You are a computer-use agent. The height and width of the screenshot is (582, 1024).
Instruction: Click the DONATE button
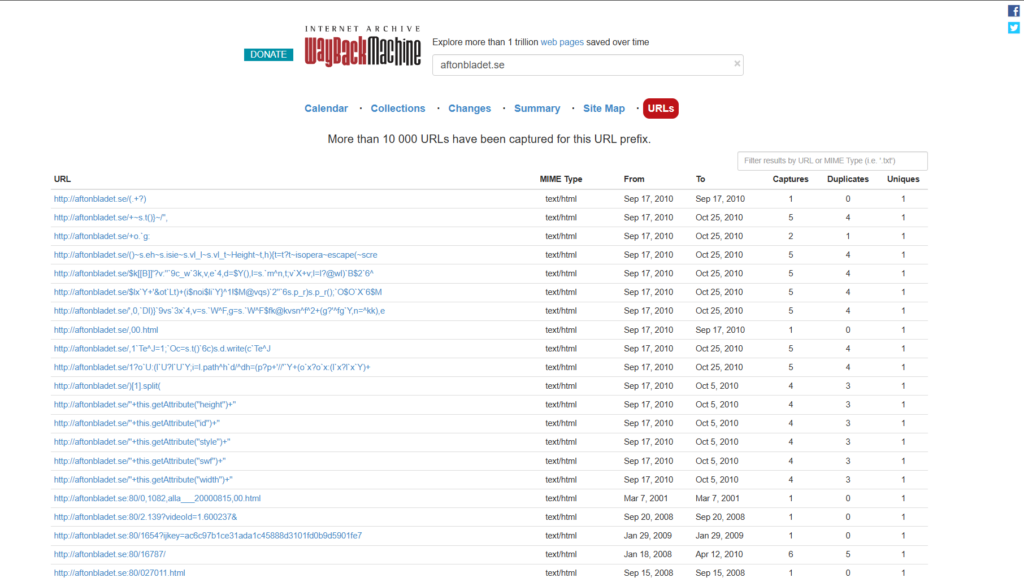point(268,54)
